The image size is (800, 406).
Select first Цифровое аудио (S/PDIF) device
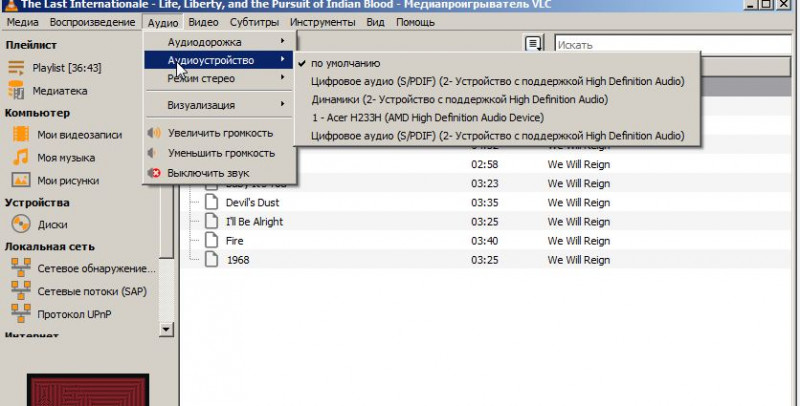click(x=497, y=81)
